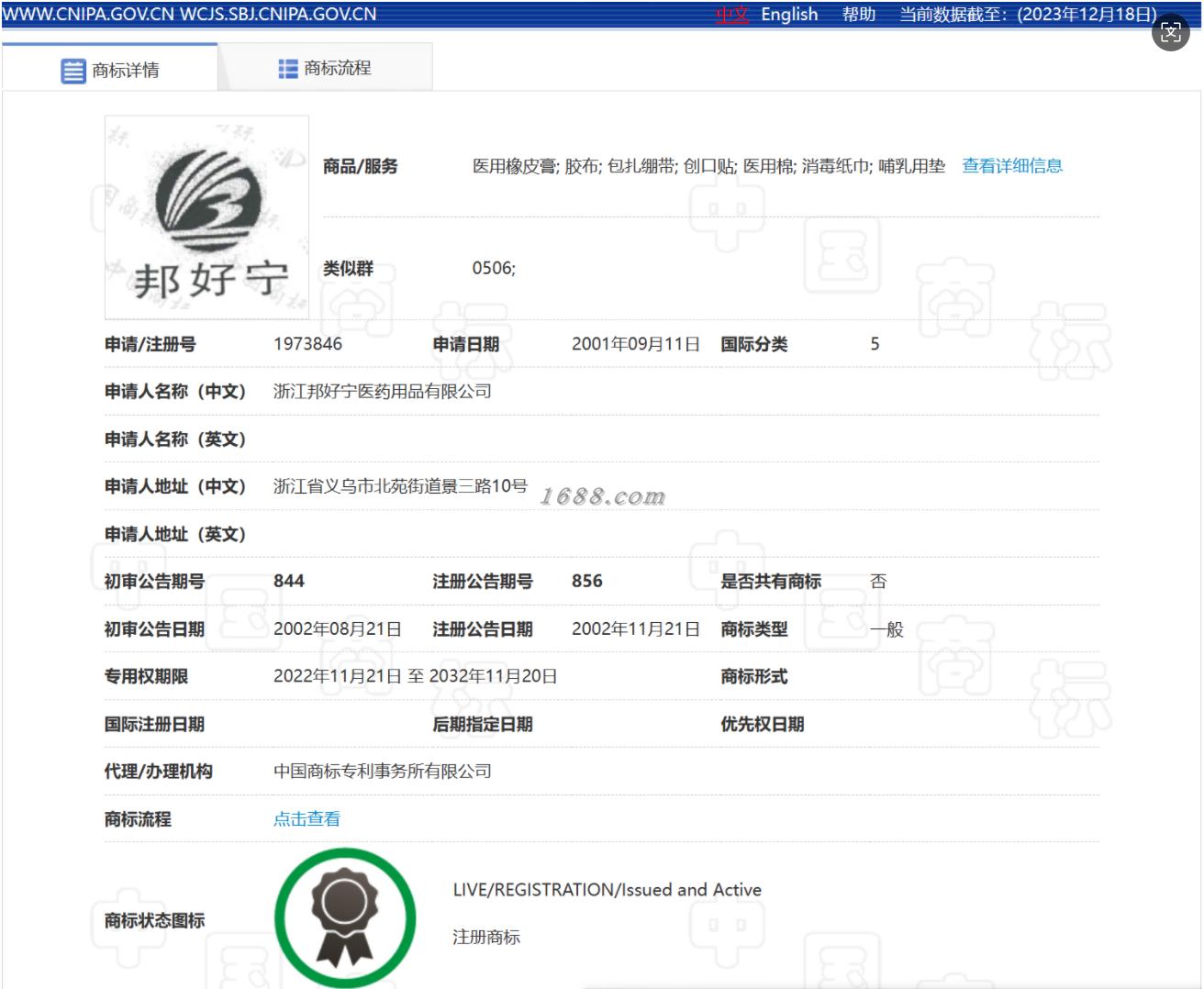The height and width of the screenshot is (989, 1204).
Task: Select registration announcement issue 856
Action: coord(587,581)
